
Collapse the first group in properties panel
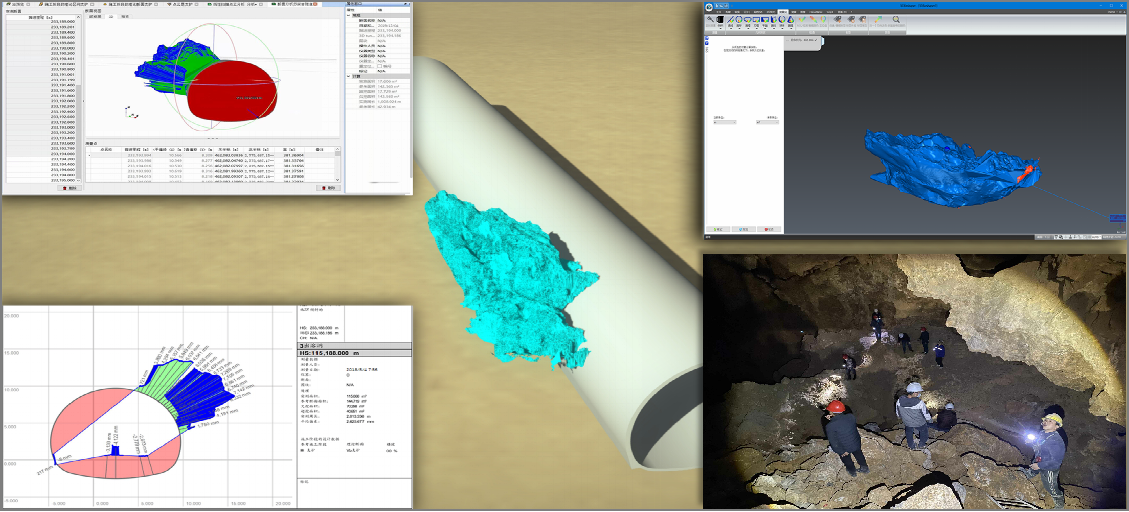[348, 16]
